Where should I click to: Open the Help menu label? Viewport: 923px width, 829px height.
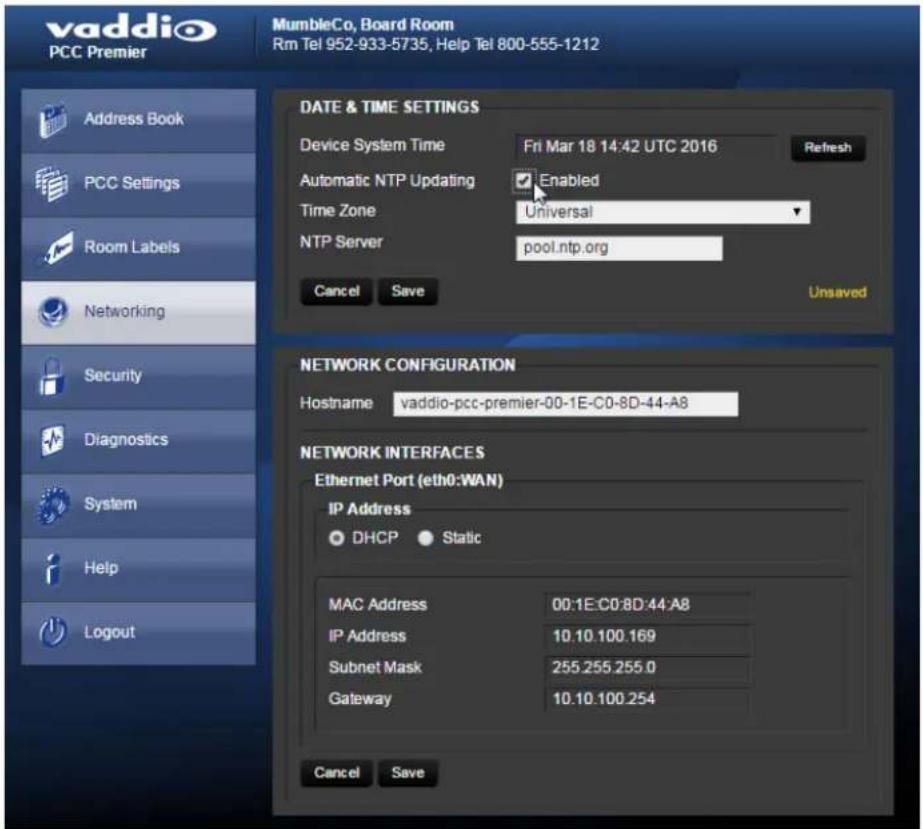(101, 568)
